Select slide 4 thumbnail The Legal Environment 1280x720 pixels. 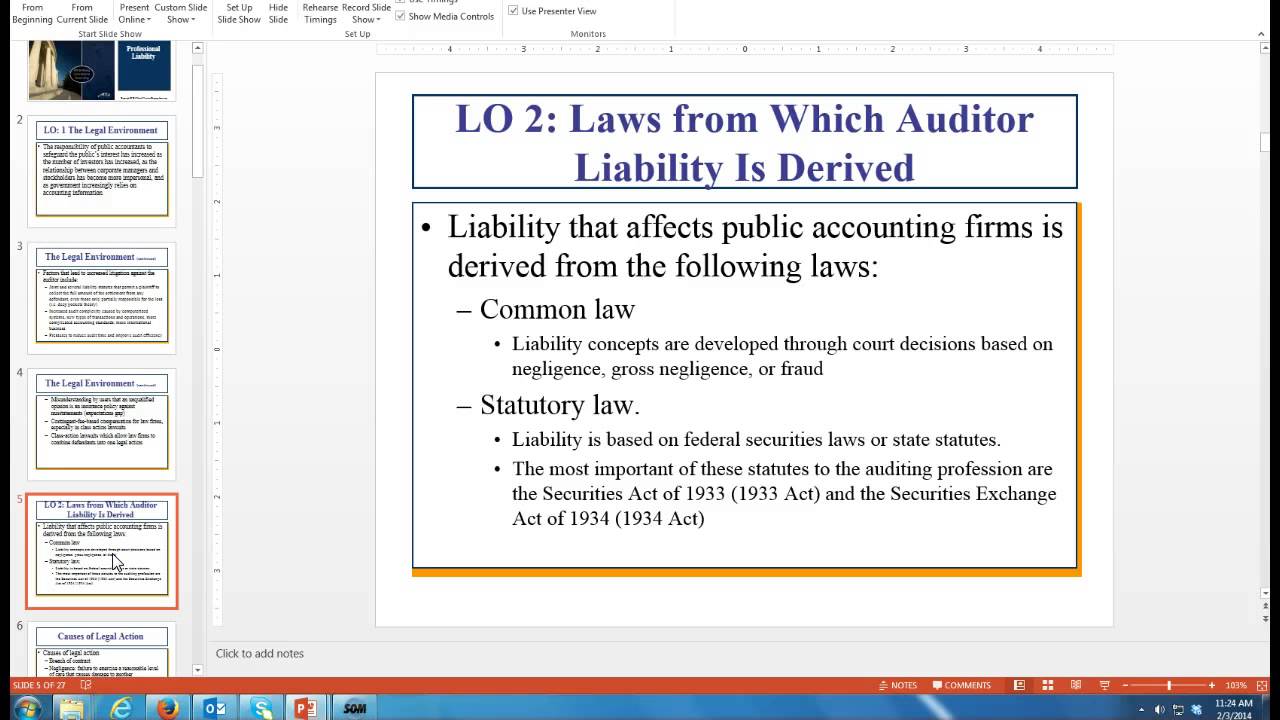[x=101, y=423]
